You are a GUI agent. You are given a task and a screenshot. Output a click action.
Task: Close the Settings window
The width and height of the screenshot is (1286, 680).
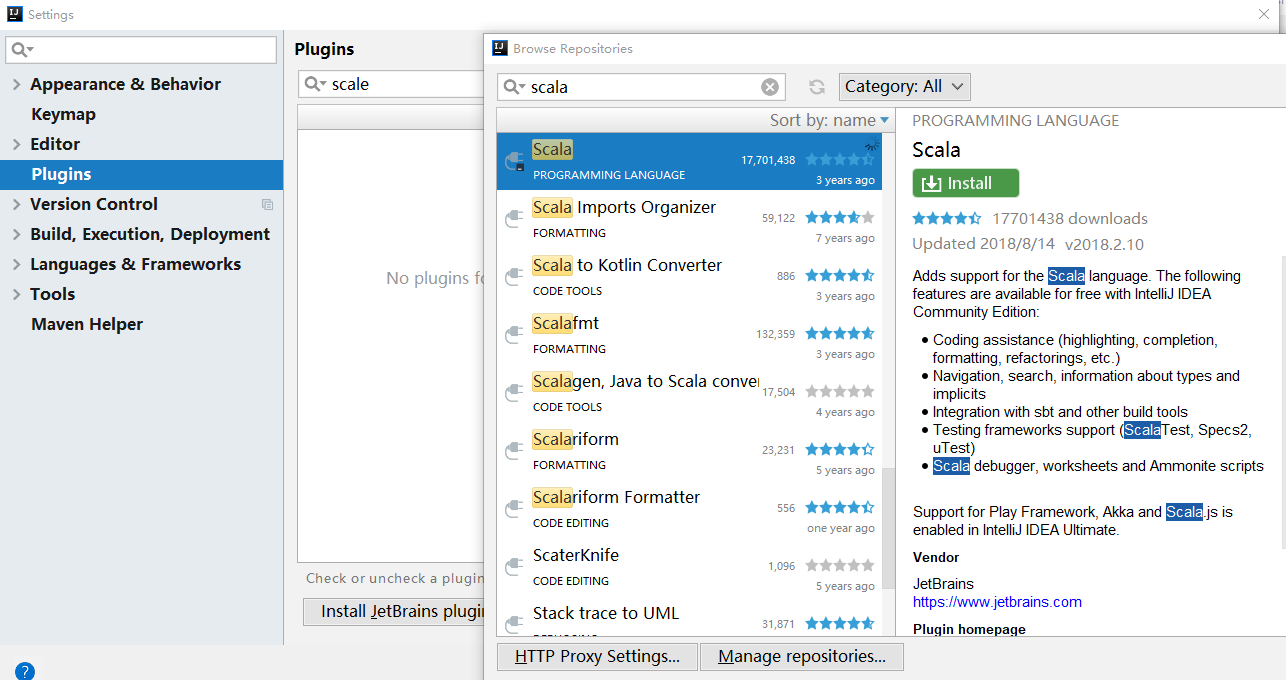pyautogui.click(x=1264, y=14)
